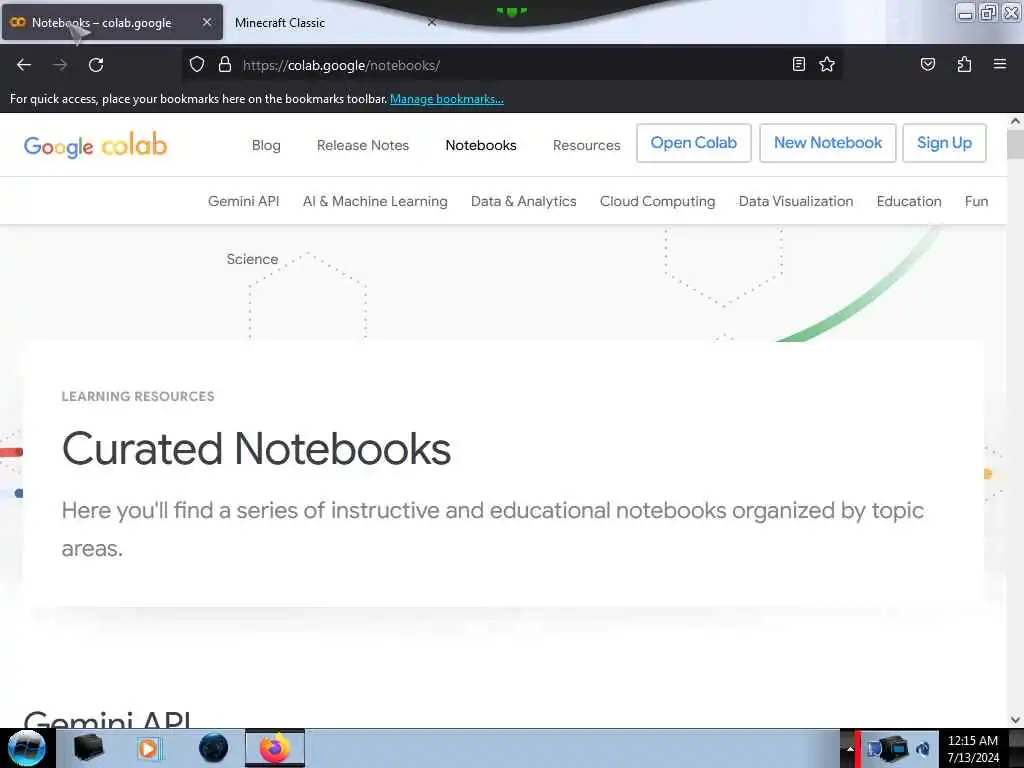
Task: Click the page scrollbar down arrow
Action: click(x=1015, y=719)
